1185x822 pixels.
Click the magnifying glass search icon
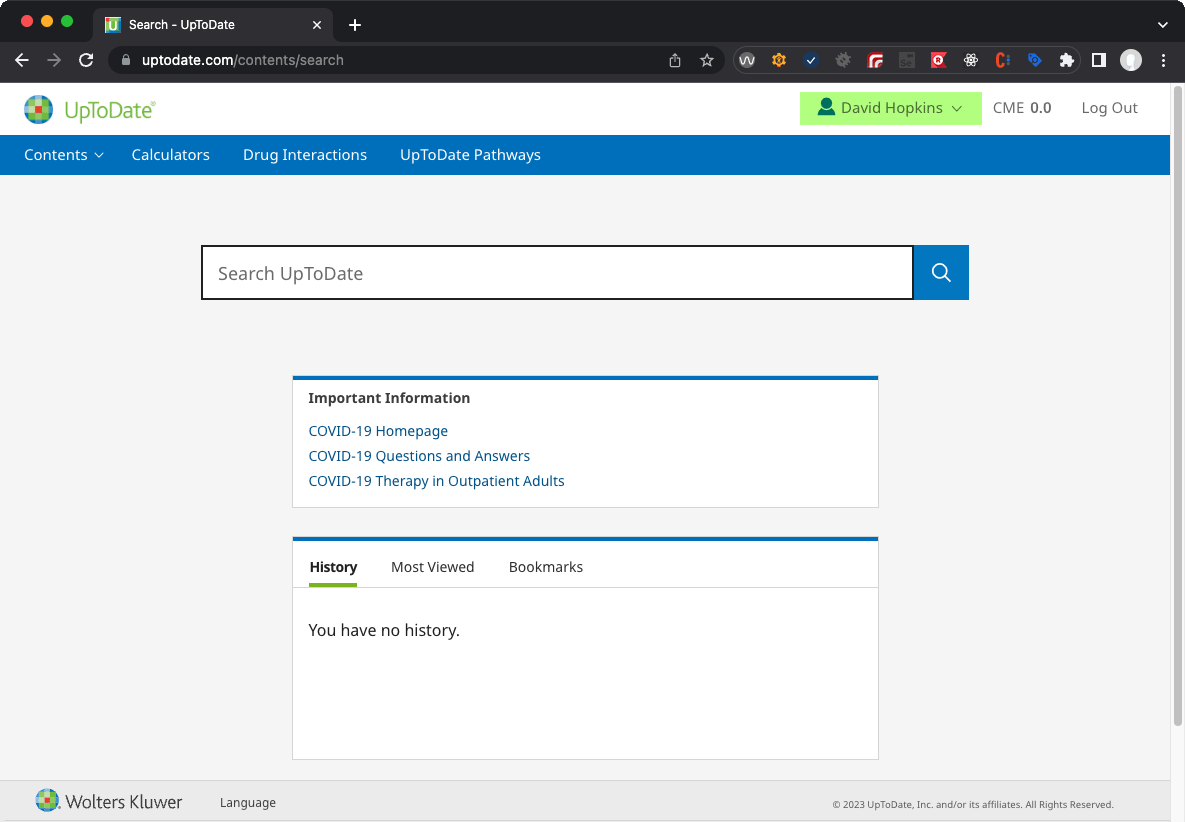[x=940, y=272]
